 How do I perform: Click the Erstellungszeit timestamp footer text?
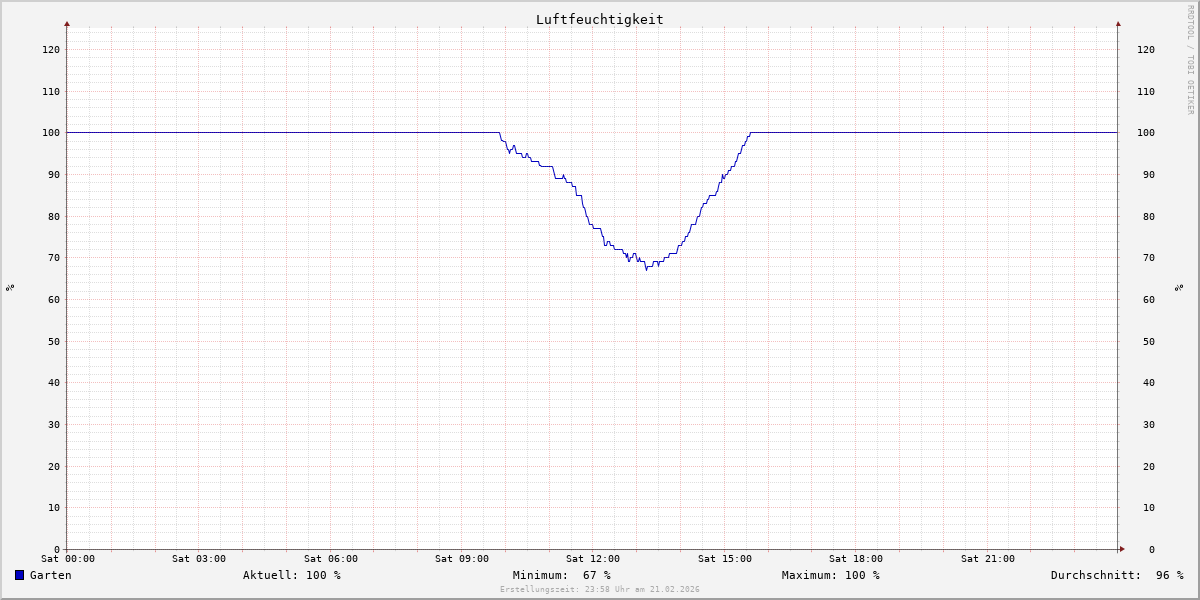pyautogui.click(x=600, y=589)
